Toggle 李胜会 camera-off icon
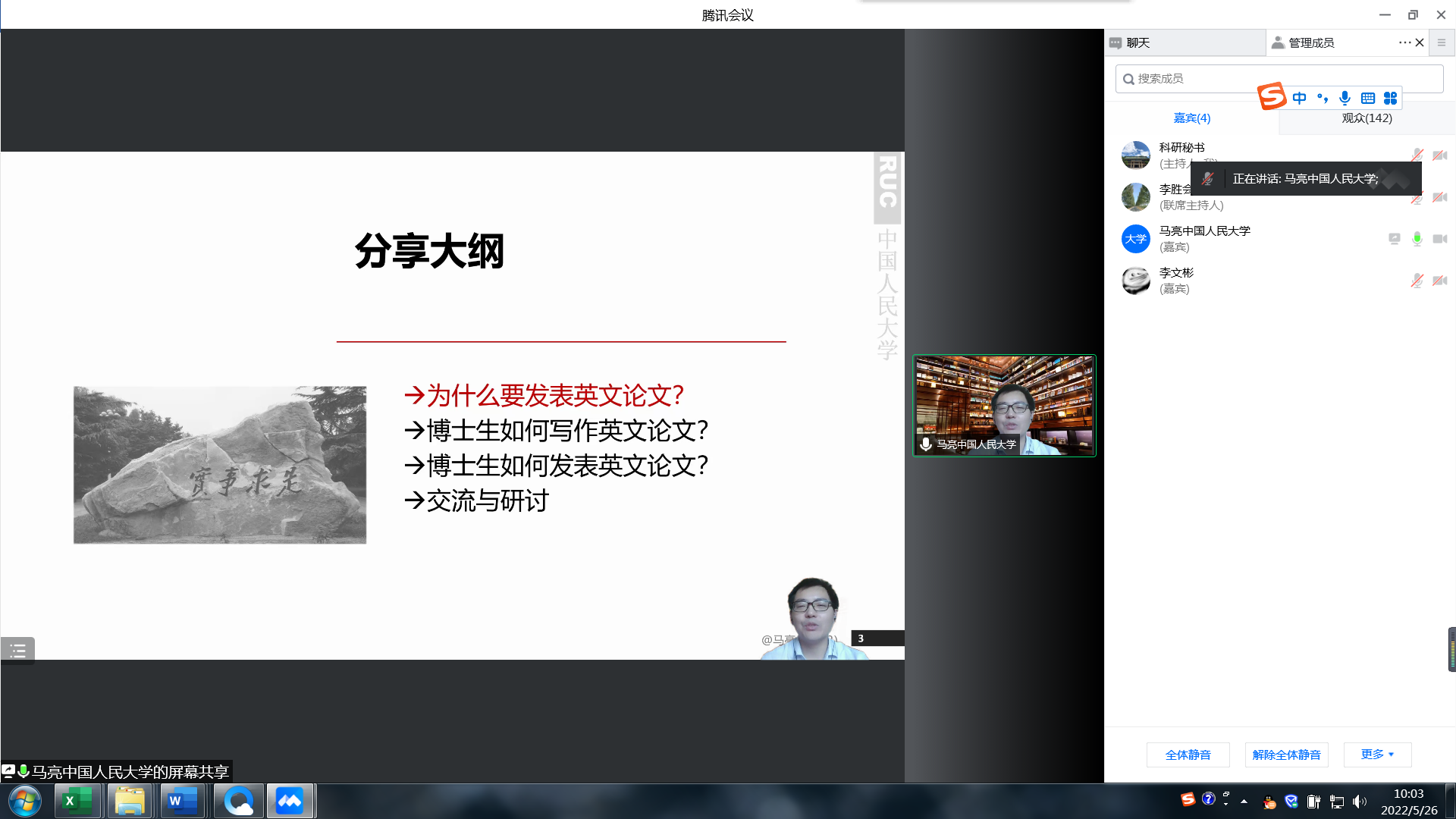 (x=1440, y=197)
